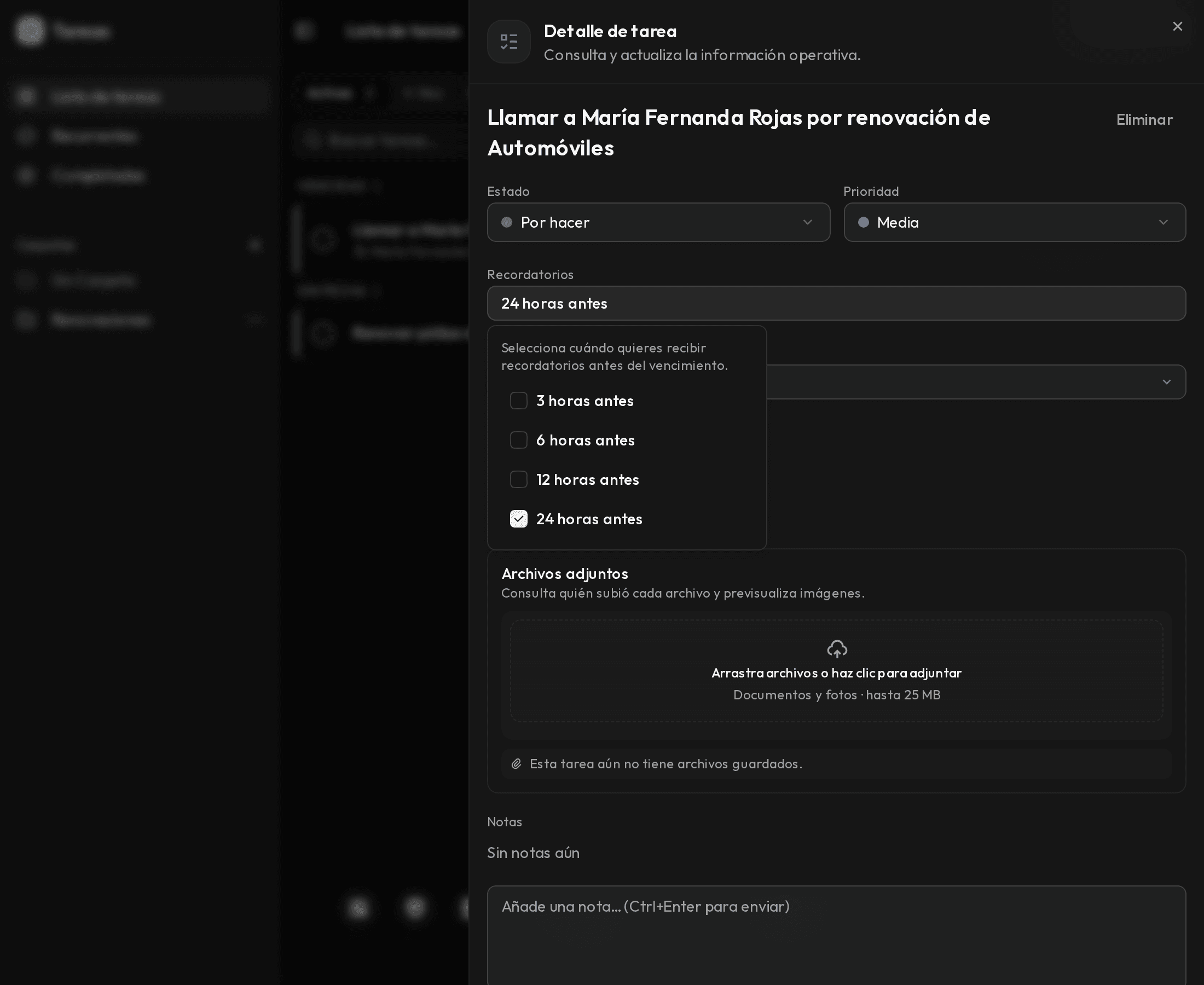Focus the Añade una nota text area
Image resolution: width=1204 pixels, height=985 pixels.
pos(836,935)
